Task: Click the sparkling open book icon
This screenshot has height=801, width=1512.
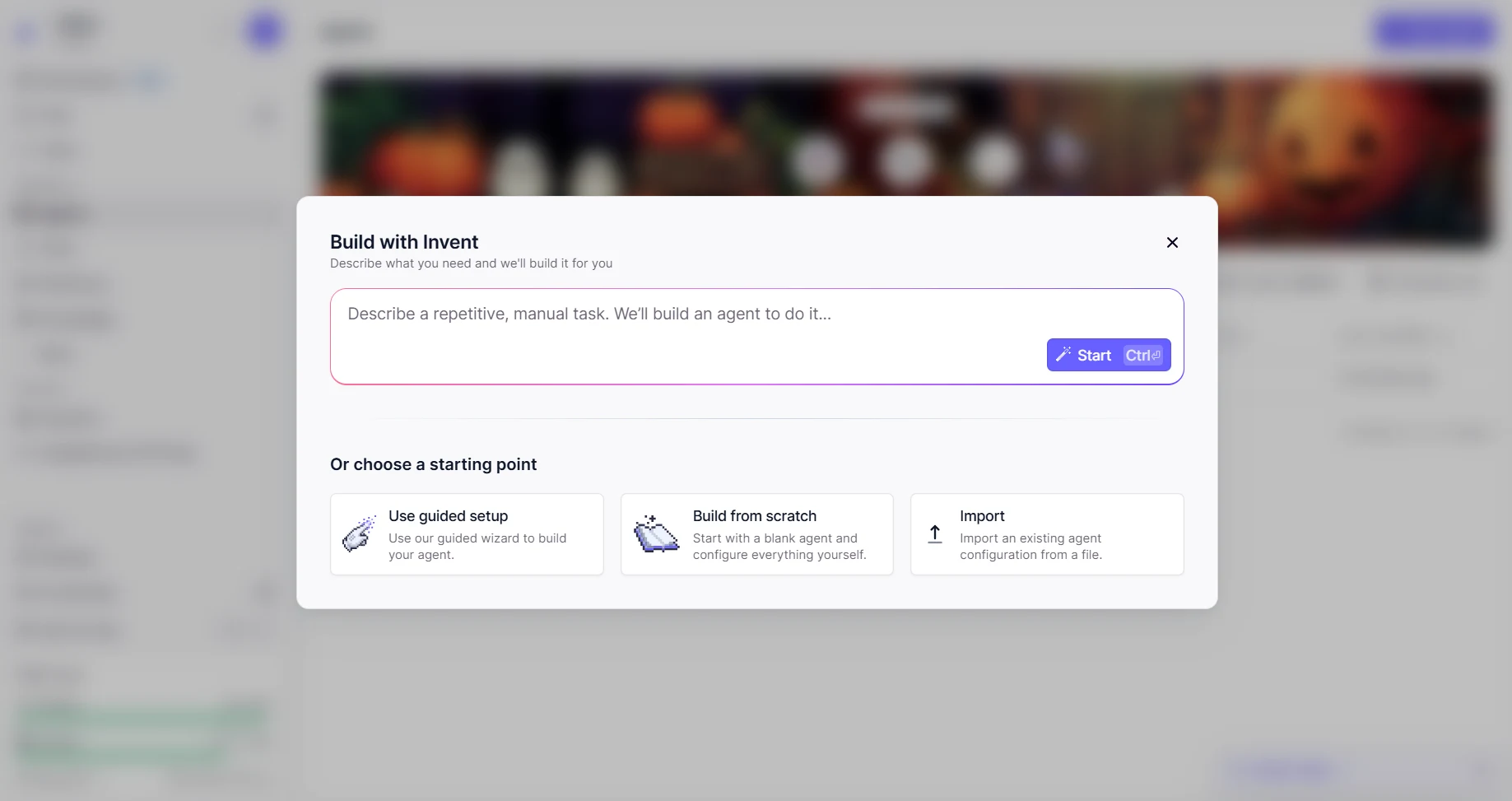Action: point(655,534)
